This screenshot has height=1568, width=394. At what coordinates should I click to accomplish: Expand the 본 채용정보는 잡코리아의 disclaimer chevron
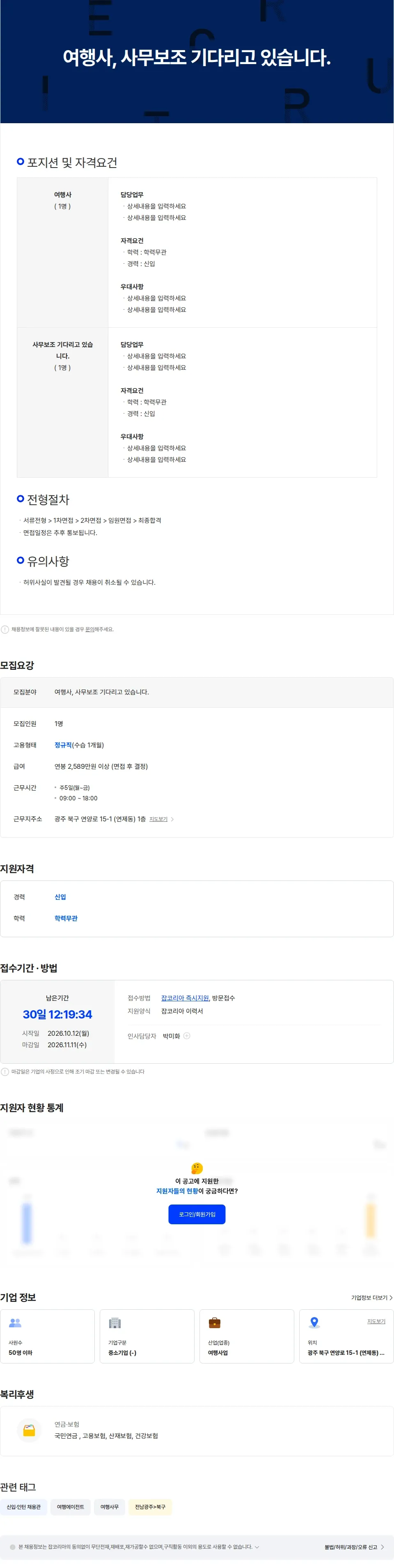(x=257, y=1547)
